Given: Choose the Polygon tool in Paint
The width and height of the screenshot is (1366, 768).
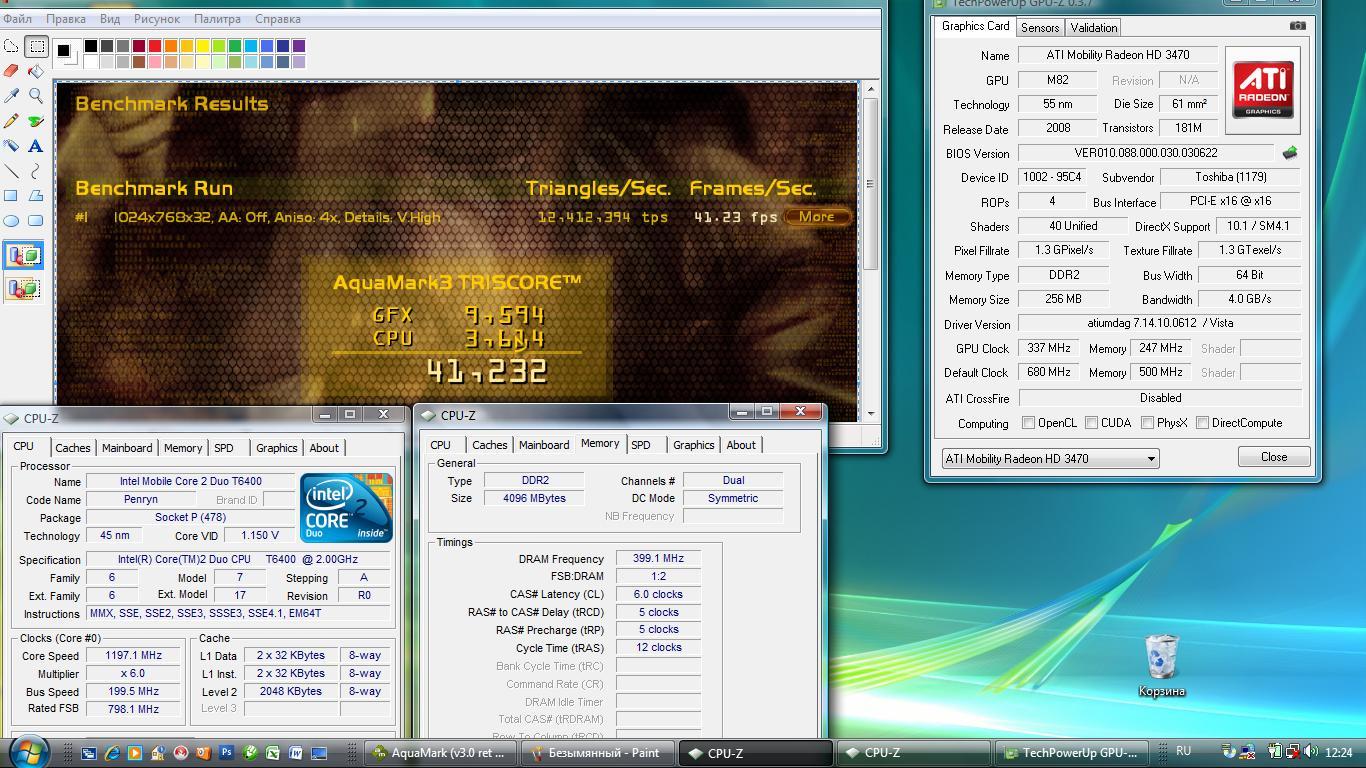Looking at the screenshot, I should pos(36,196).
